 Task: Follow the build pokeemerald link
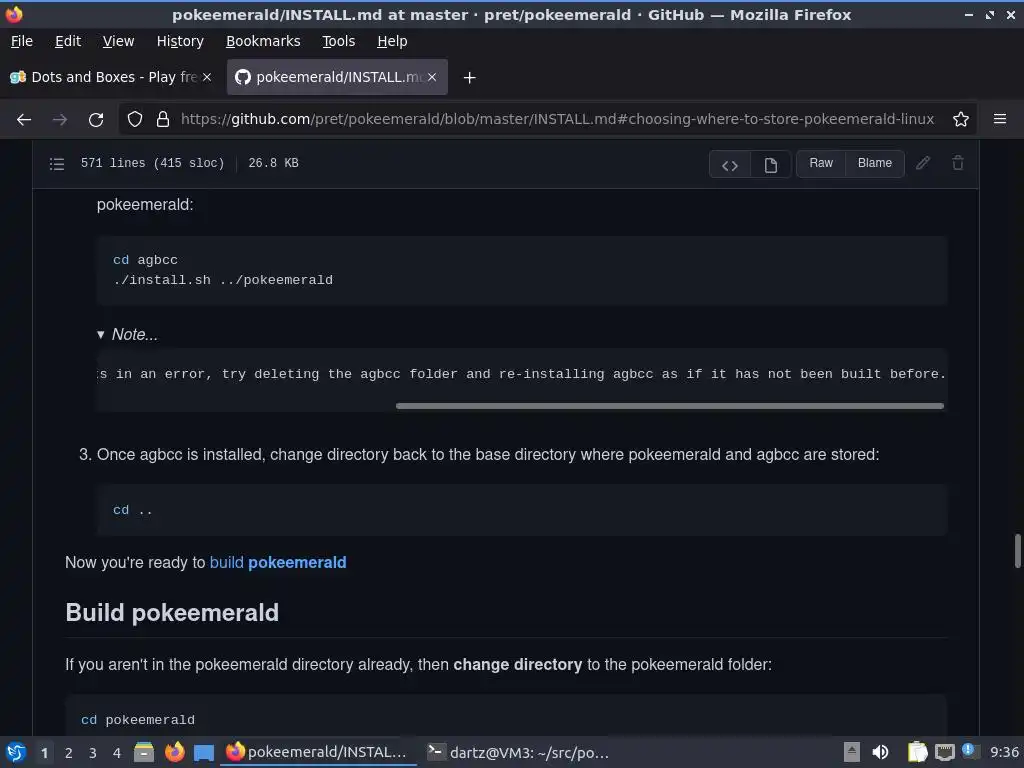278,563
